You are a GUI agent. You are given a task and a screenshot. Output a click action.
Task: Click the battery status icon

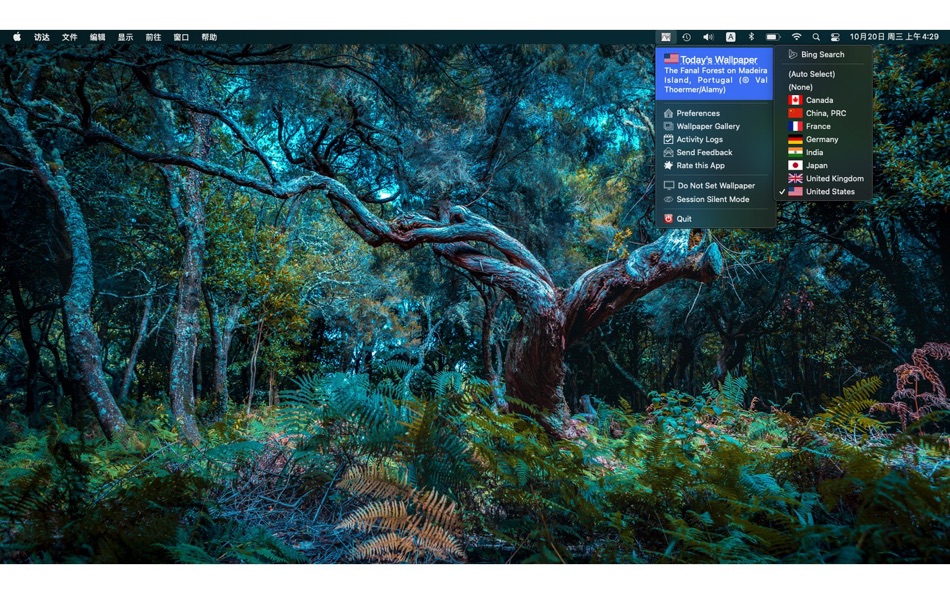[x=772, y=37]
